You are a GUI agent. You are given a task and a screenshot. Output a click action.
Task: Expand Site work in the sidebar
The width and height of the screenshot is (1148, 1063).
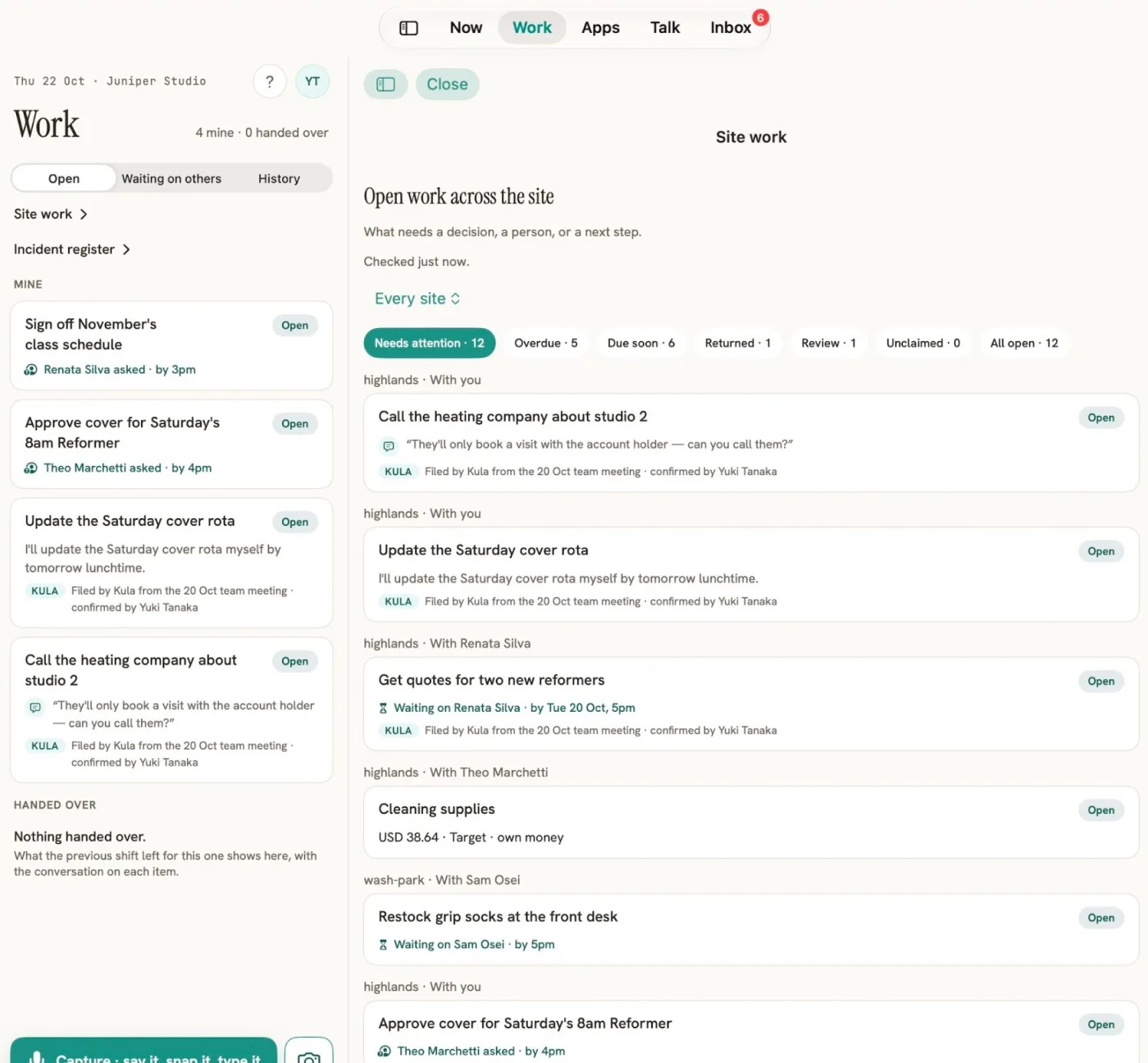[x=51, y=214]
